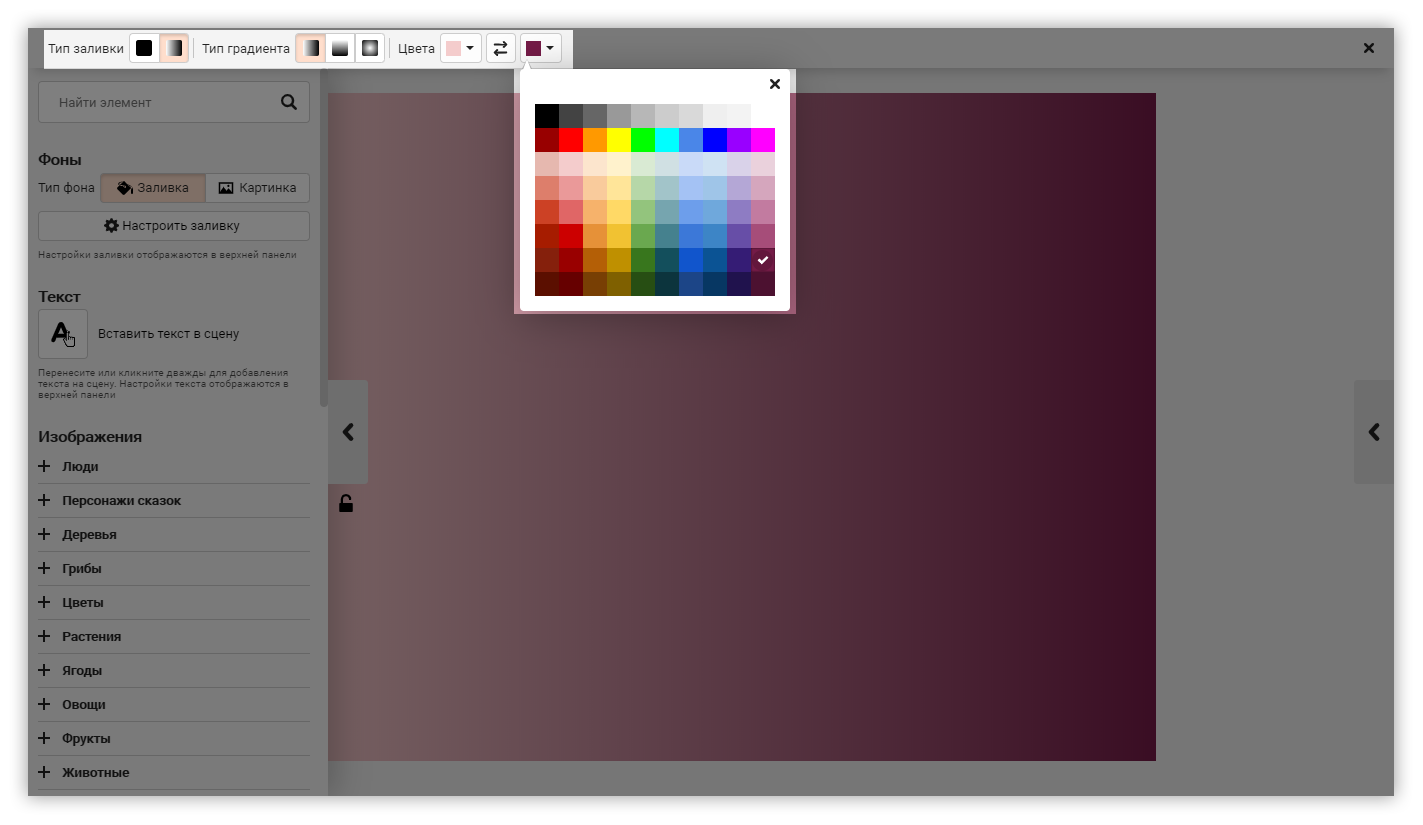This screenshot has width=1423, height=825.
Task: Choose vertical linear gradient type
Action: (x=340, y=48)
